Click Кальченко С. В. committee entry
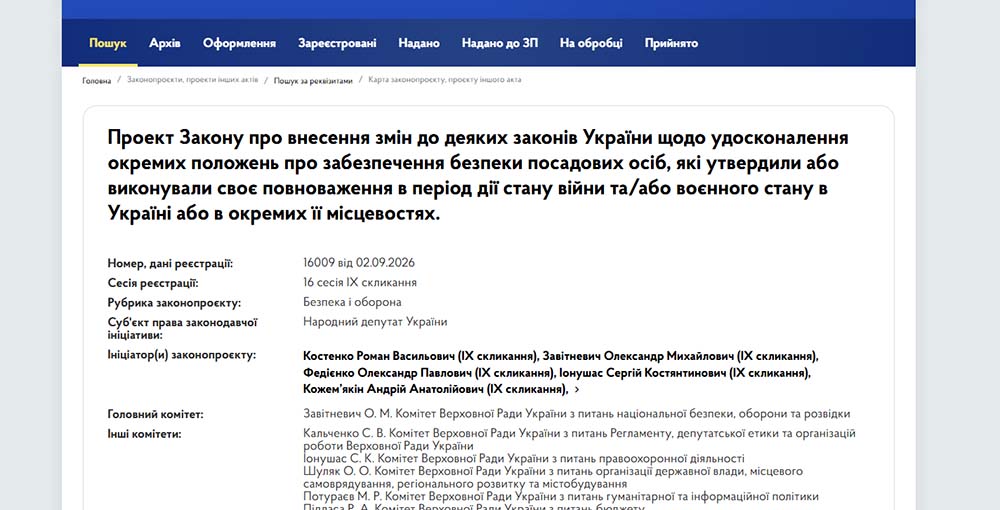This screenshot has height=510, width=1000. click(x=579, y=439)
